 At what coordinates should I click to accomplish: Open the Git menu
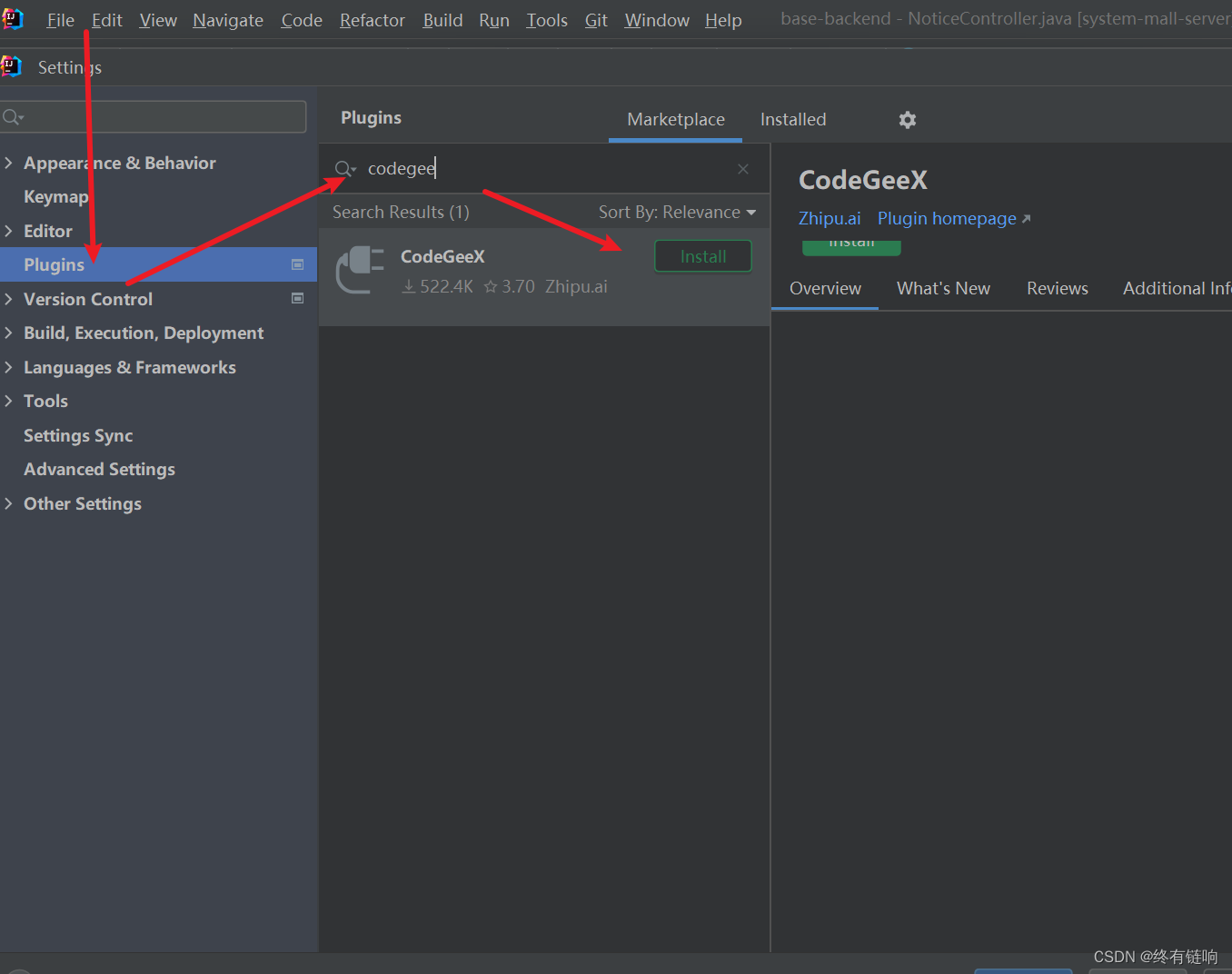596,20
